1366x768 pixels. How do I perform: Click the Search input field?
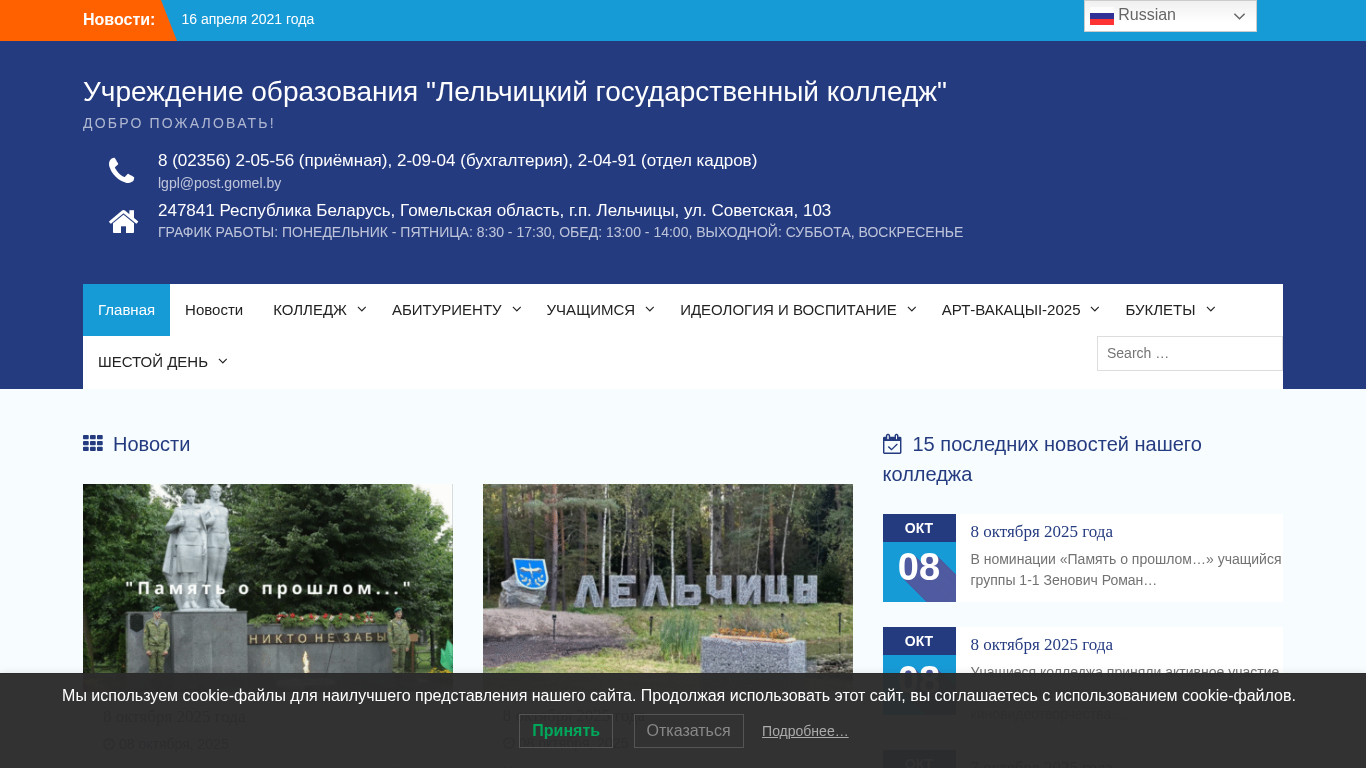coord(1189,353)
